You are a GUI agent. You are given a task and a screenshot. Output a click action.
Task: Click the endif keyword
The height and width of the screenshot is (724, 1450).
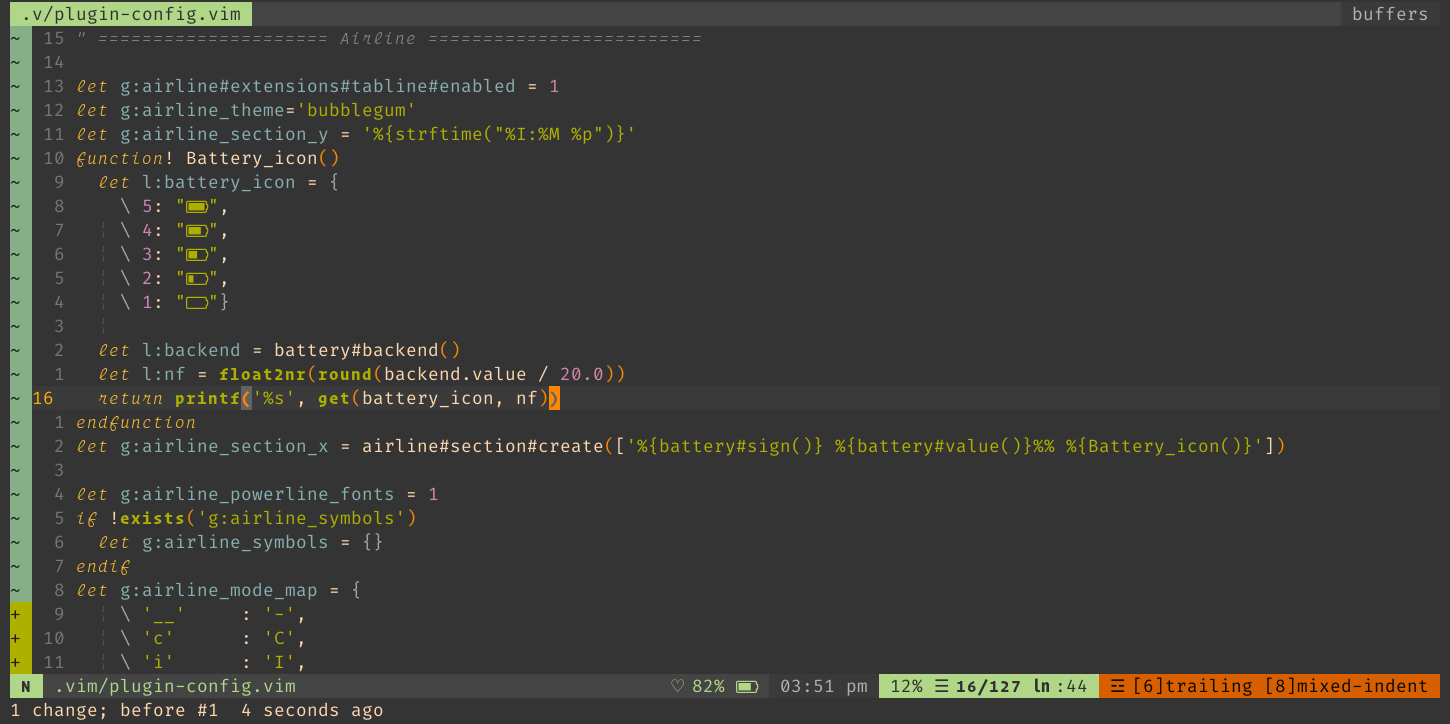coord(103,566)
